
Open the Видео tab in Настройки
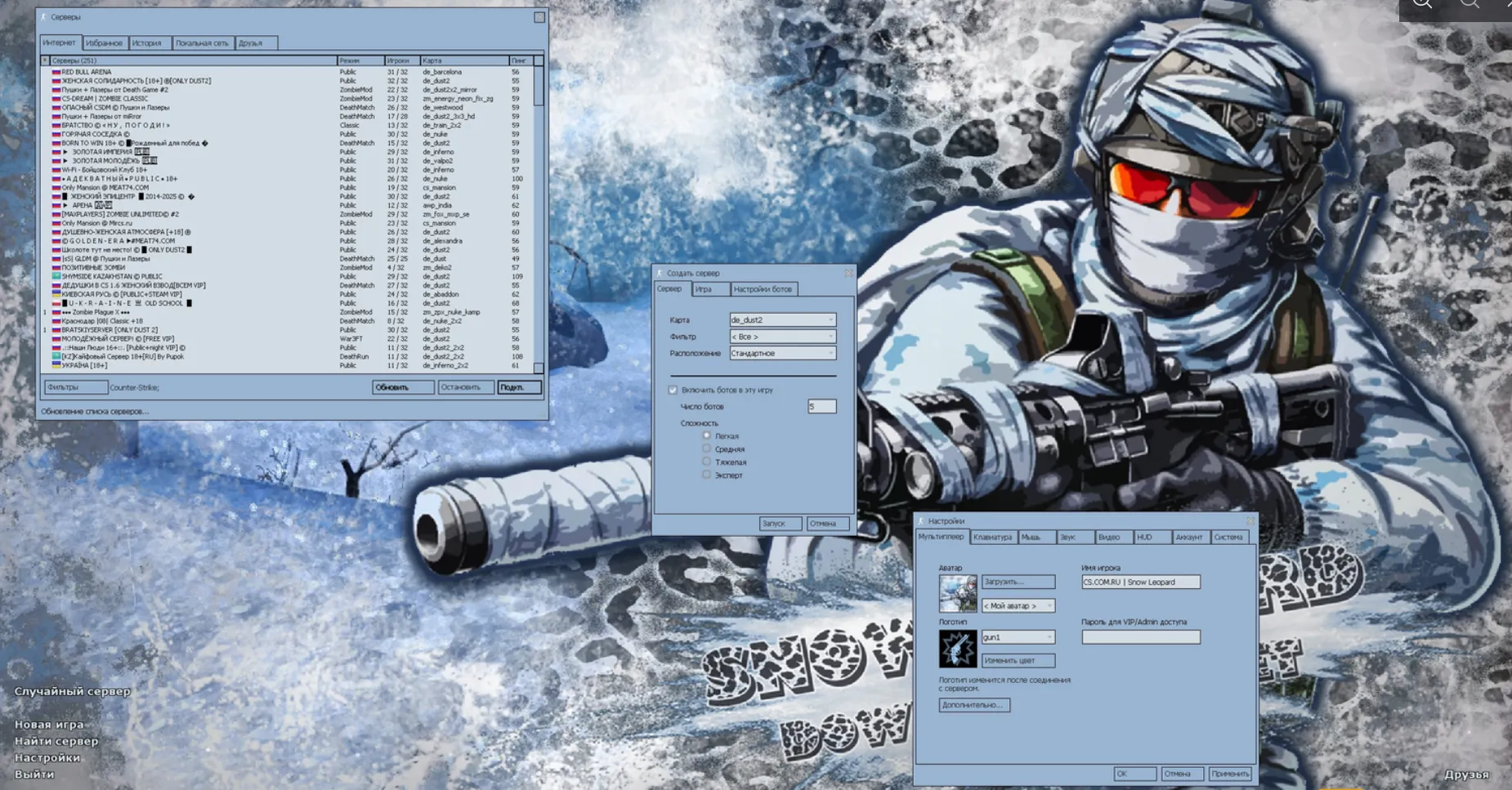point(1109,538)
